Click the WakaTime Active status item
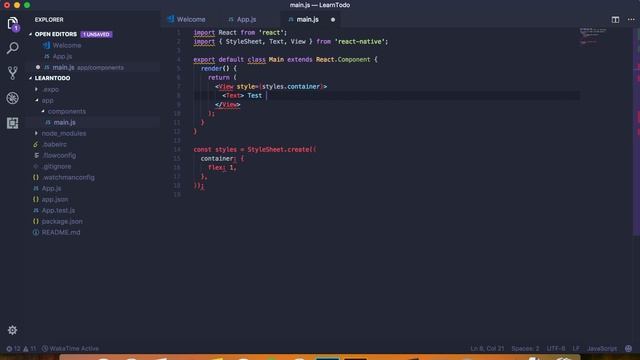The height and width of the screenshot is (360, 640). click(70, 349)
